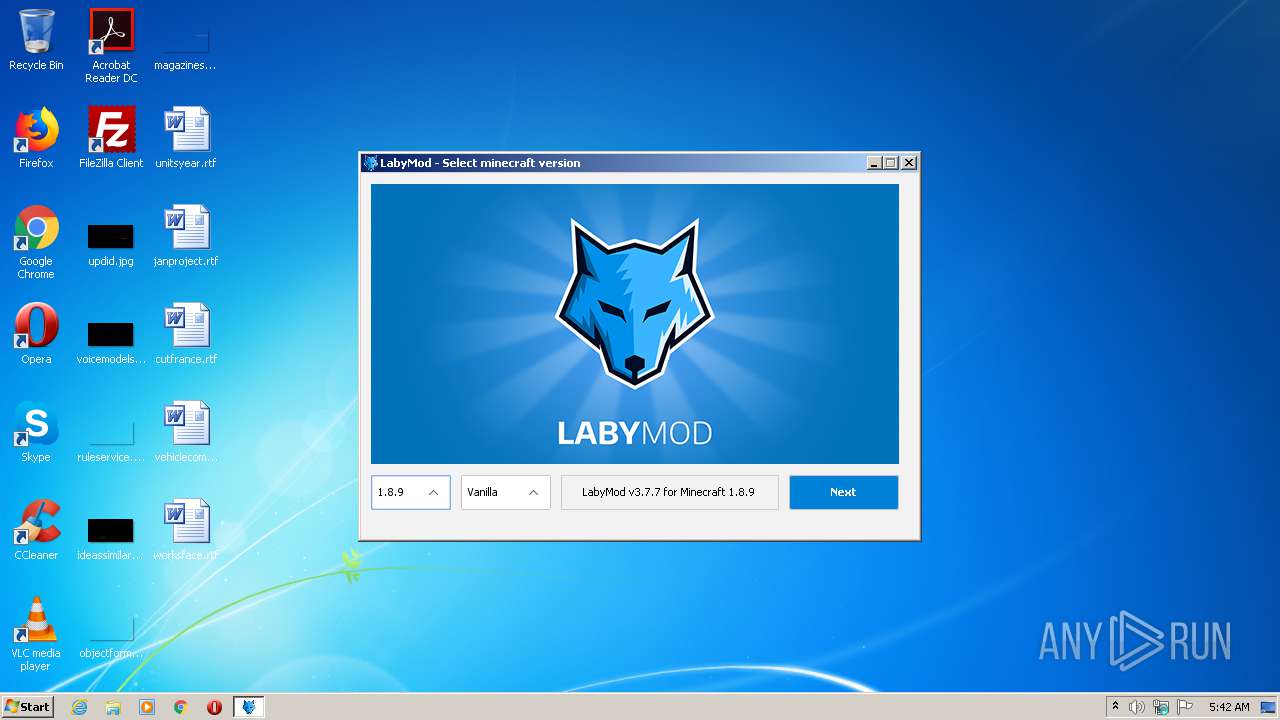Open Opera from the taskbar
1280x720 pixels.
click(214, 707)
